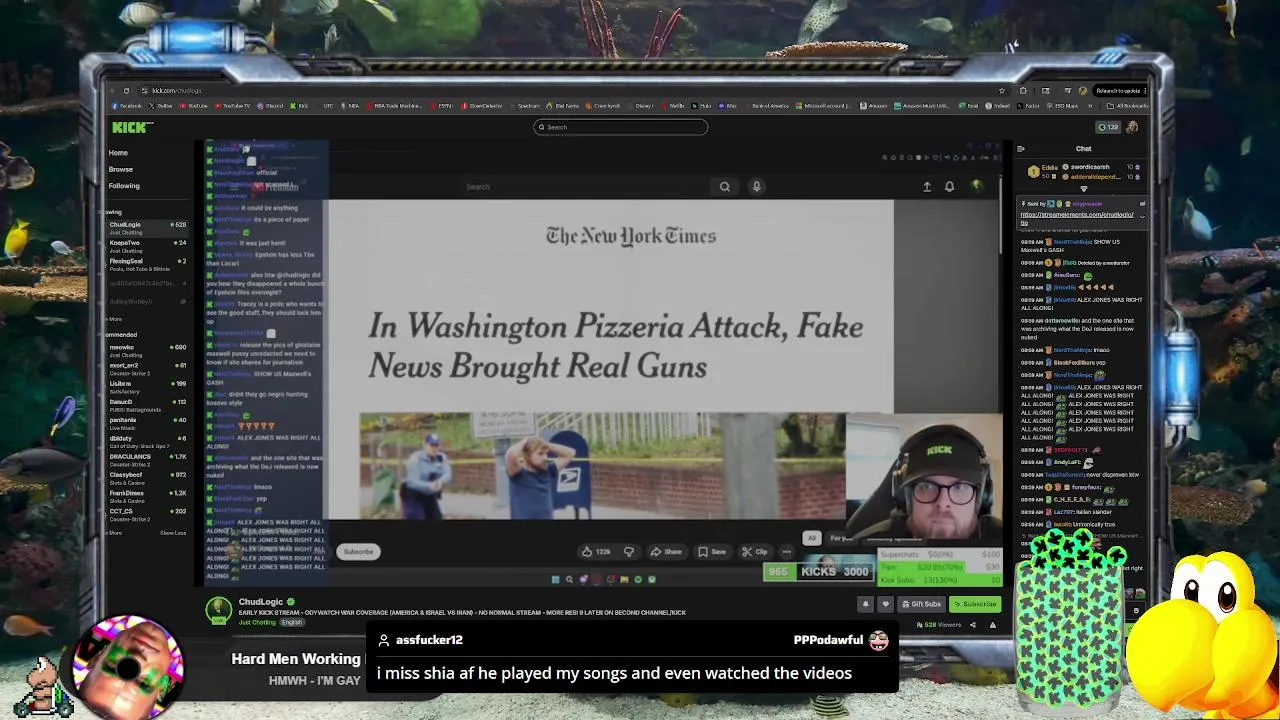Click the YouTube Subscribe button in video
This screenshot has height=720, width=1280.
(358, 552)
